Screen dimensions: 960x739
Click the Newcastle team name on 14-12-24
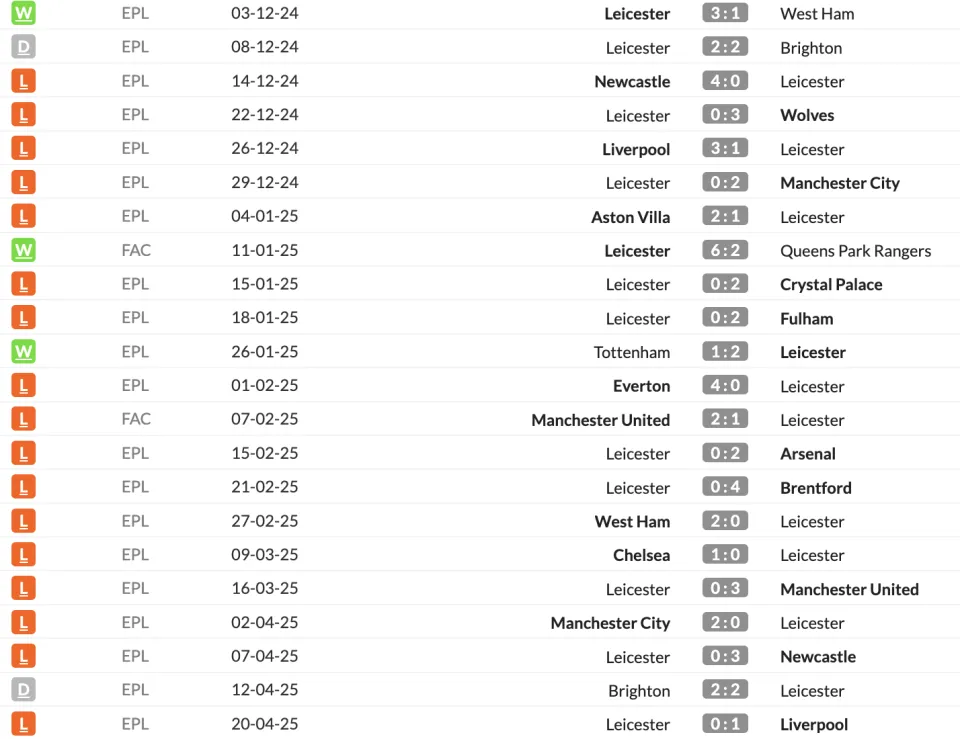point(632,81)
